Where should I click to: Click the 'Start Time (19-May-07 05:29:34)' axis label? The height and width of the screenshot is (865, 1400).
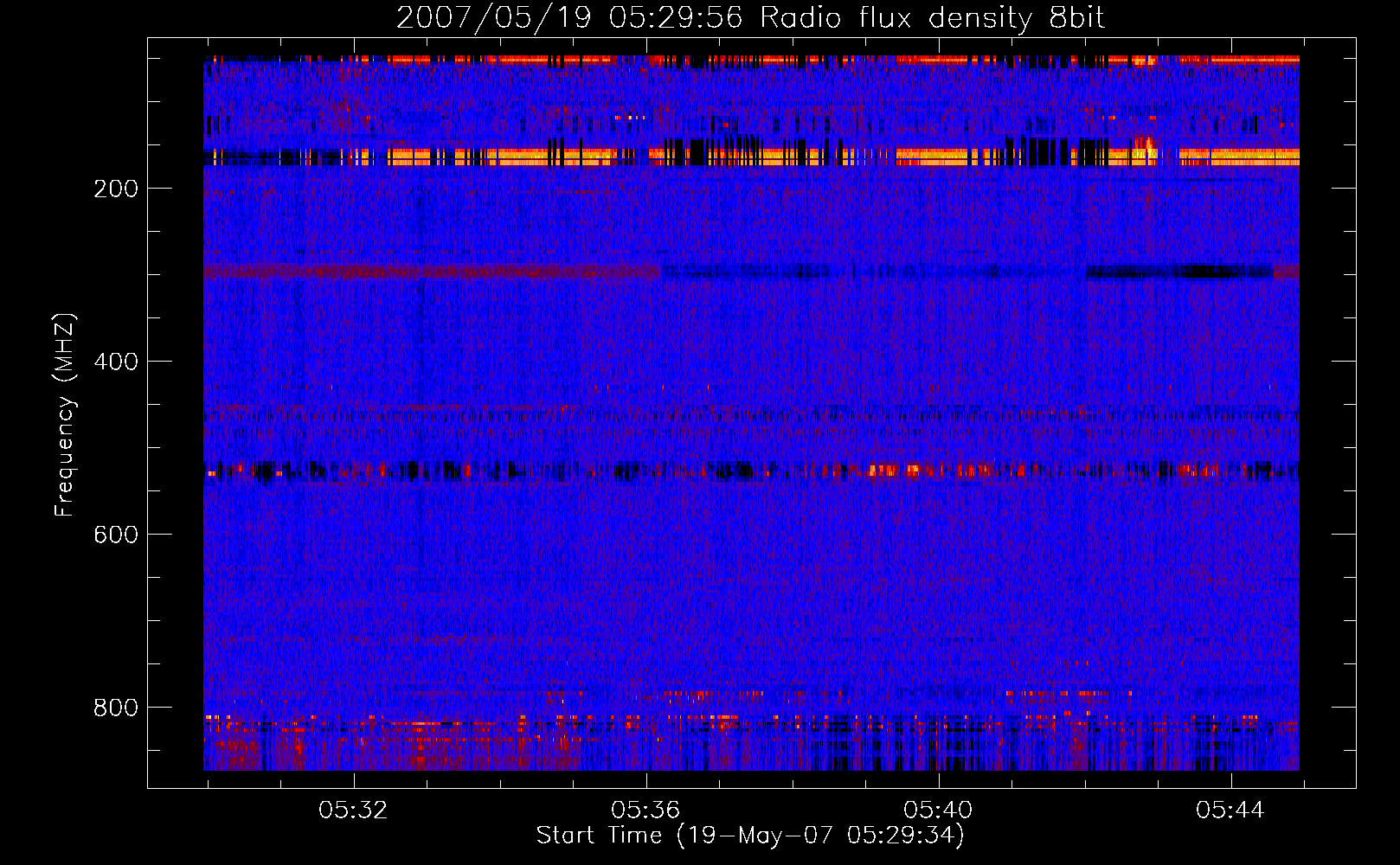[750, 836]
